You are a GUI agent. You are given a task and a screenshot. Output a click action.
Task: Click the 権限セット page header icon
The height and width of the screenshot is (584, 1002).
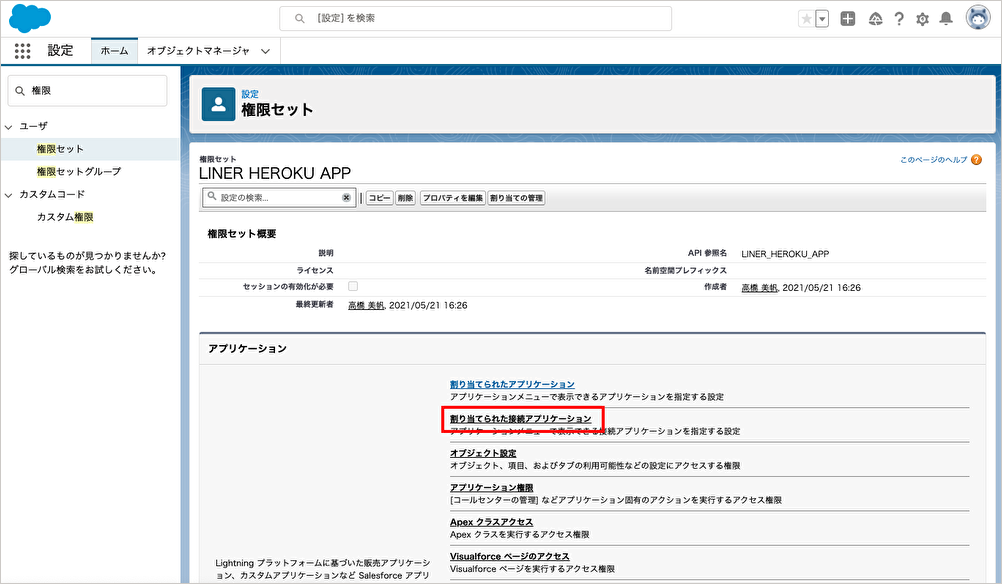[x=219, y=104]
